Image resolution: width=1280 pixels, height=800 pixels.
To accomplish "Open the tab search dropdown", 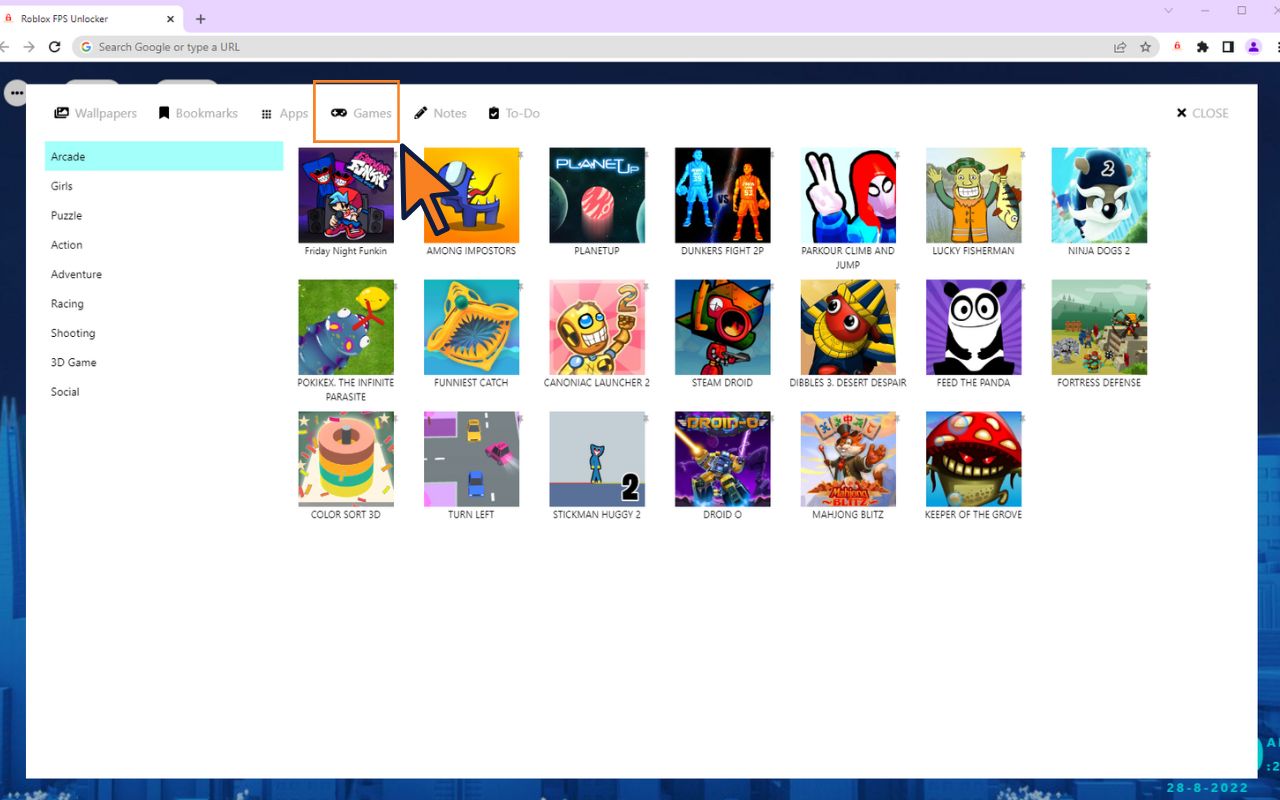I will pos(1169,11).
